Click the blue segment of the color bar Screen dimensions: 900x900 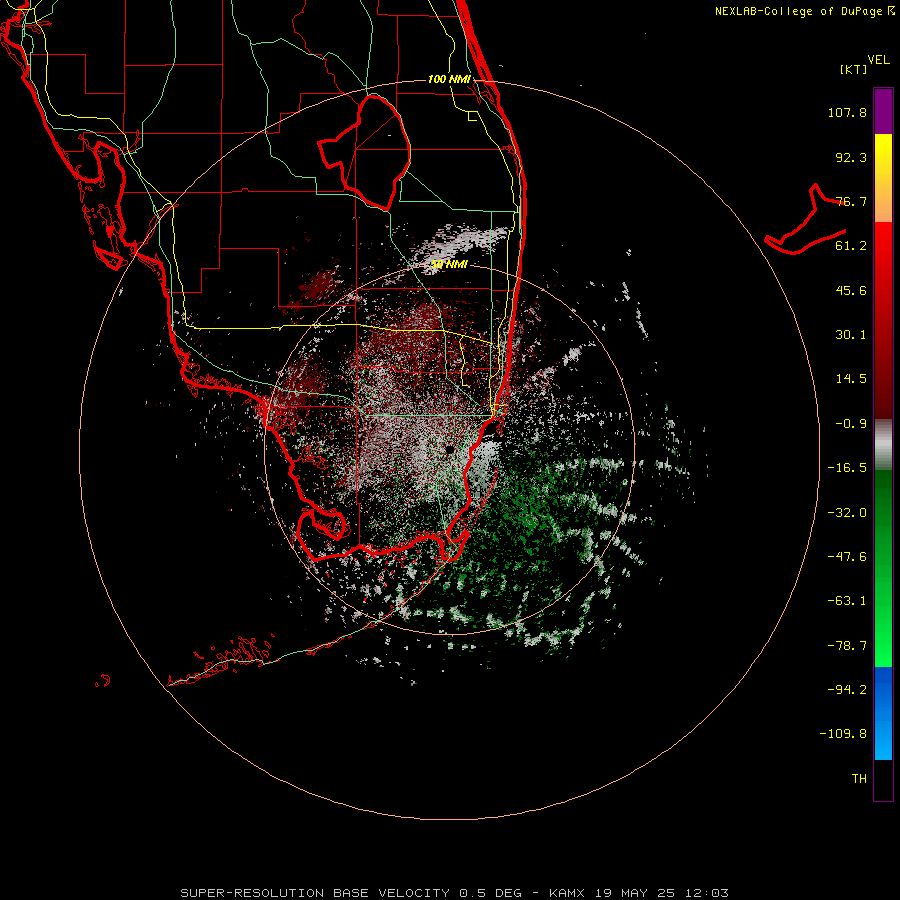tap(883, 713)
